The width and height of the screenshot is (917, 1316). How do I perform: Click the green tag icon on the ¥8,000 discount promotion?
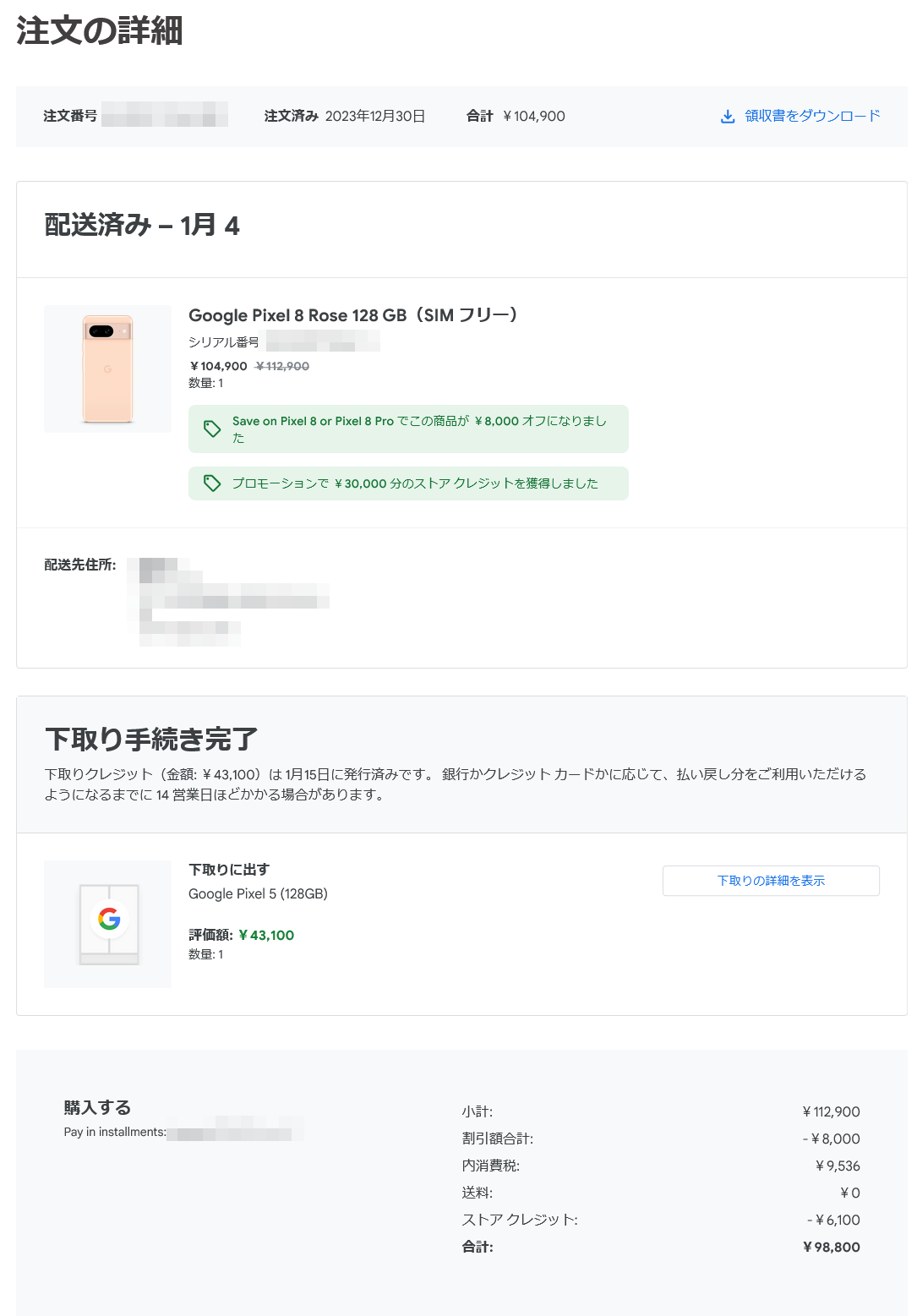point(213,429)
